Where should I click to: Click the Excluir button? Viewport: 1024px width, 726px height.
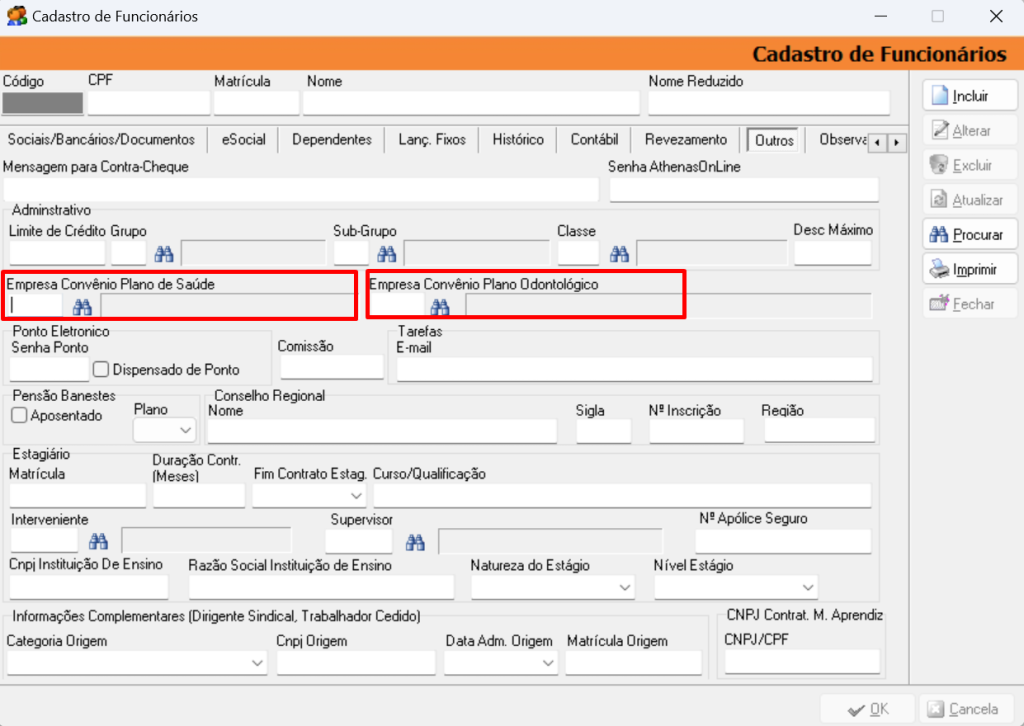pos(970,165)
